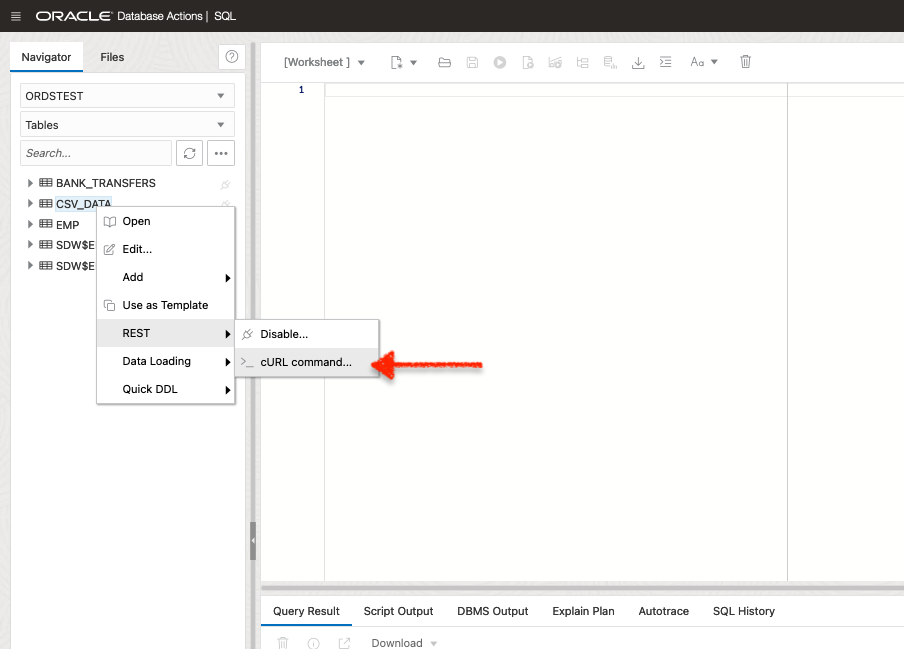Open the Tables object type dropdown
The image size is (904, 649).
coord(127,125)
